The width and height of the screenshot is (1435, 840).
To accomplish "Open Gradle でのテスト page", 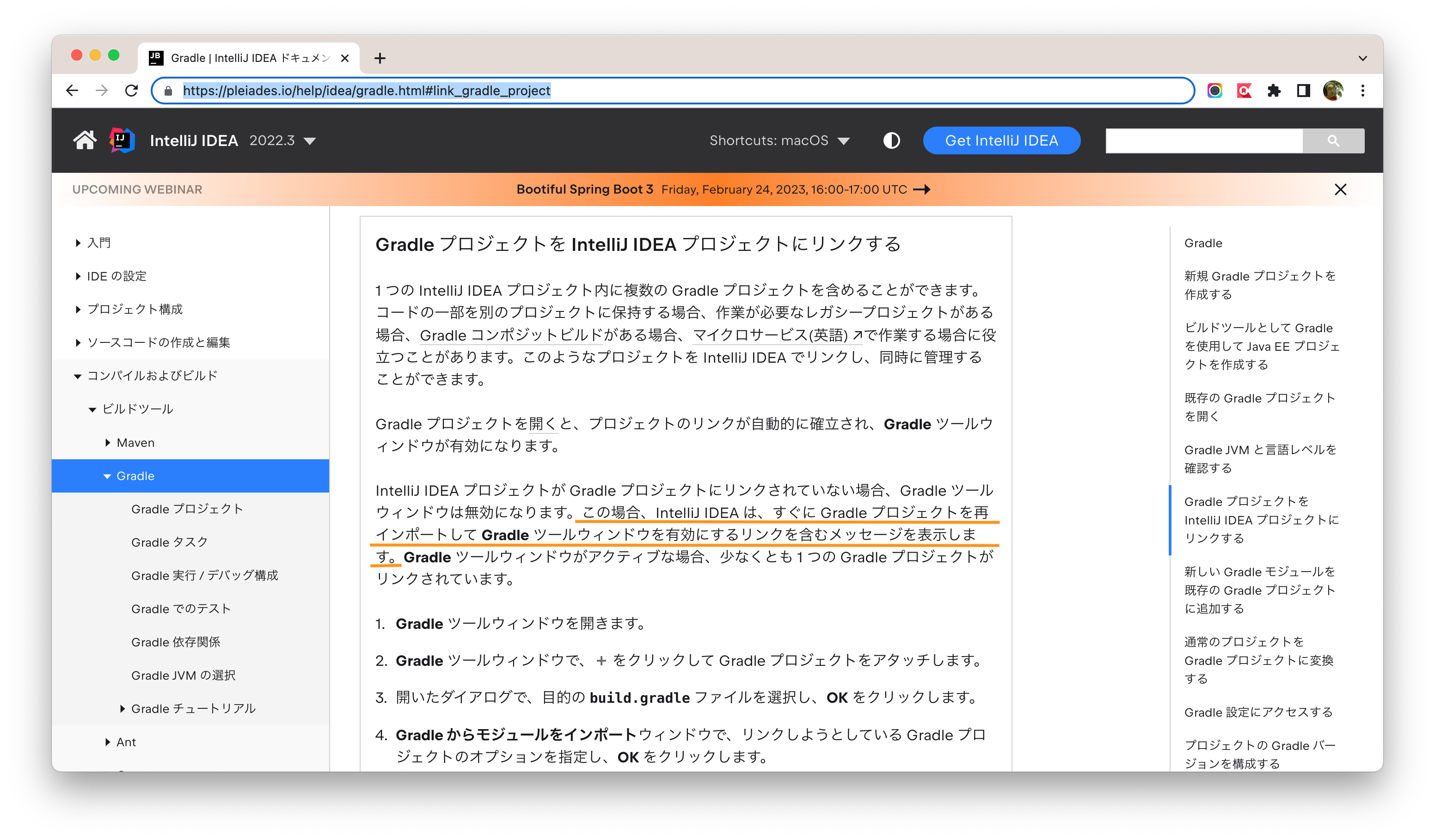I will pos(181,609).
